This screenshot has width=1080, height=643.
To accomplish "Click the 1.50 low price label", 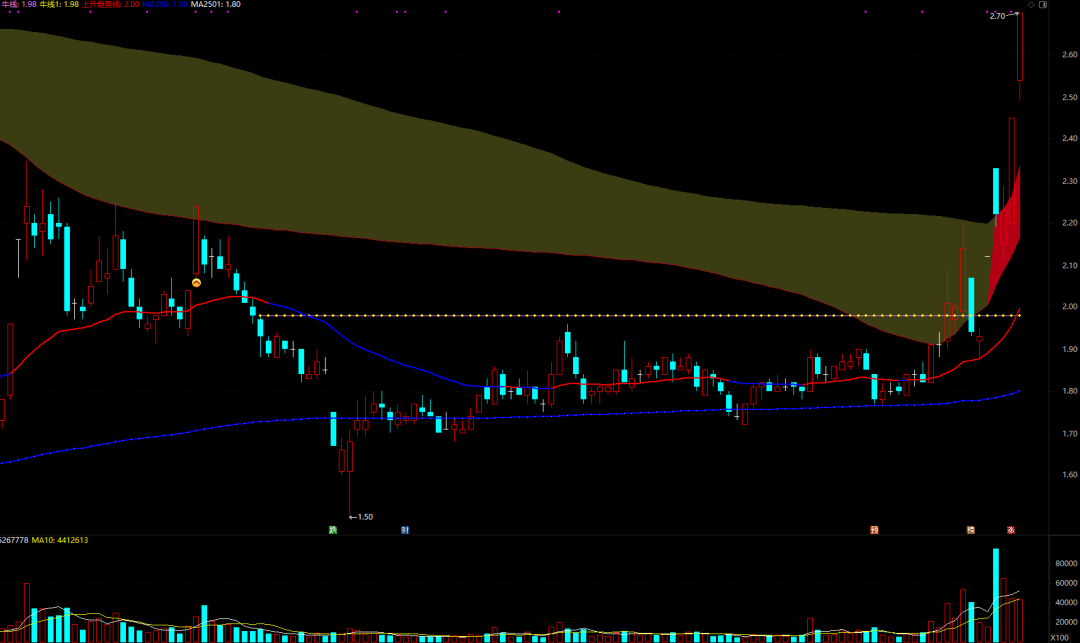I will tap(365, 517).
